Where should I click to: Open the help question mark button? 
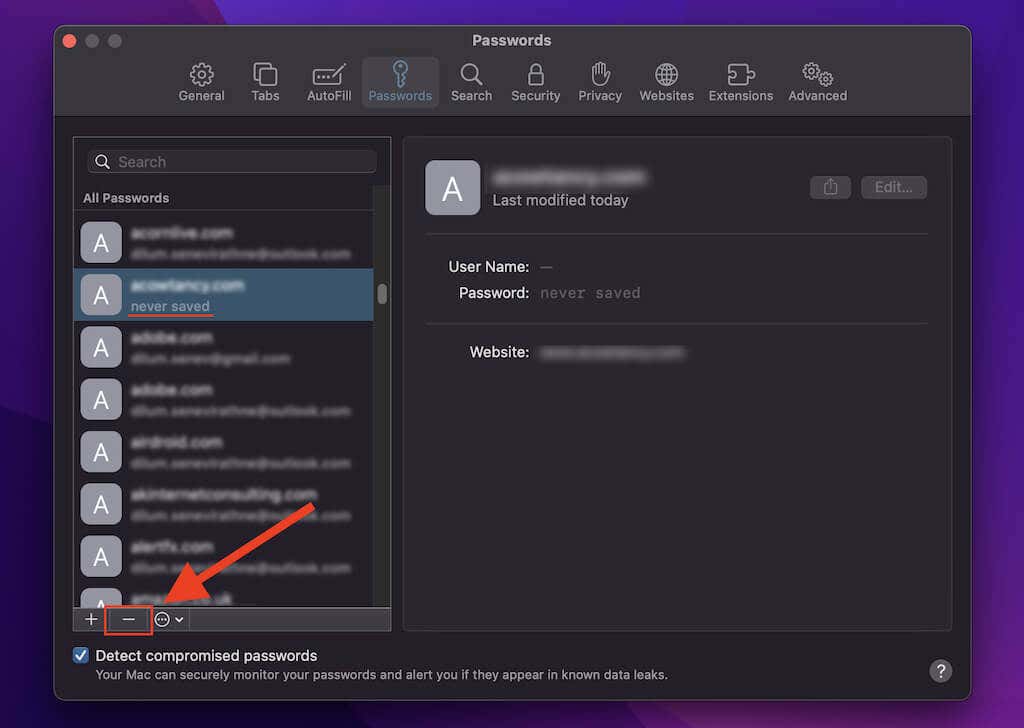[940, 671]
